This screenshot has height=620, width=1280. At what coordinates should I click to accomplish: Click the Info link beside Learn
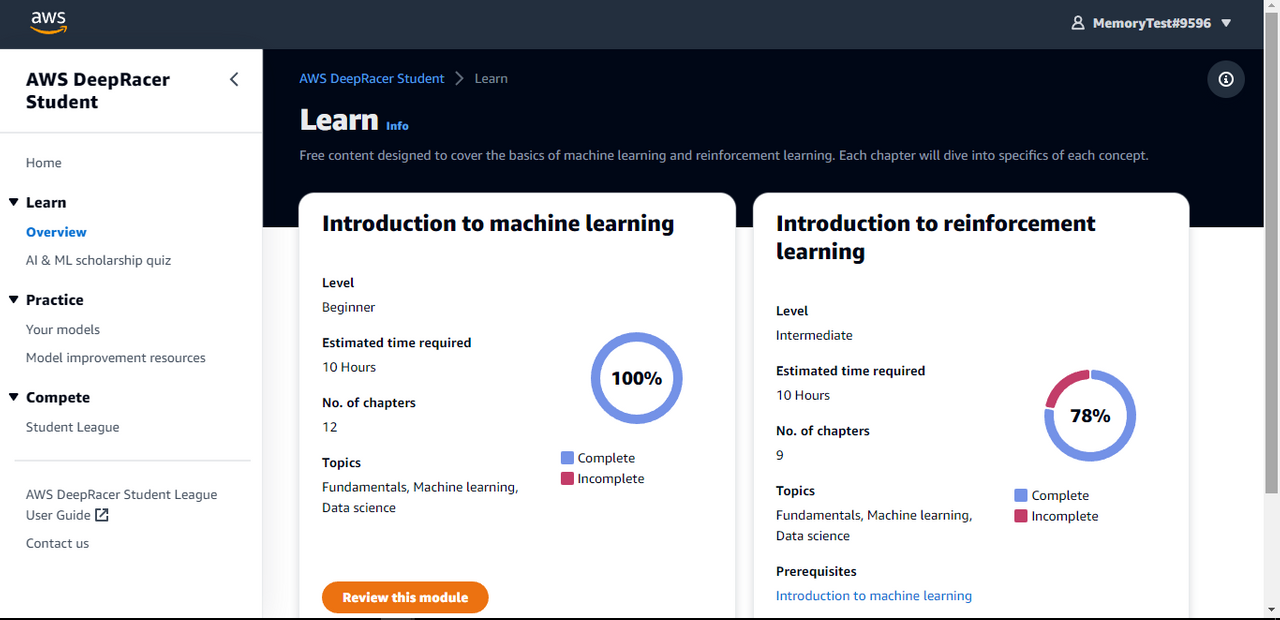coord(397,126)
